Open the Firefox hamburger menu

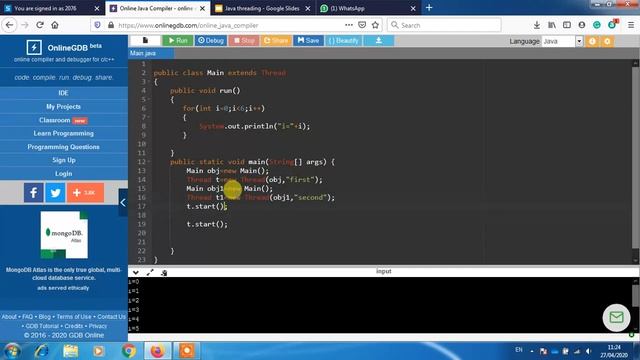coord(631,25)
